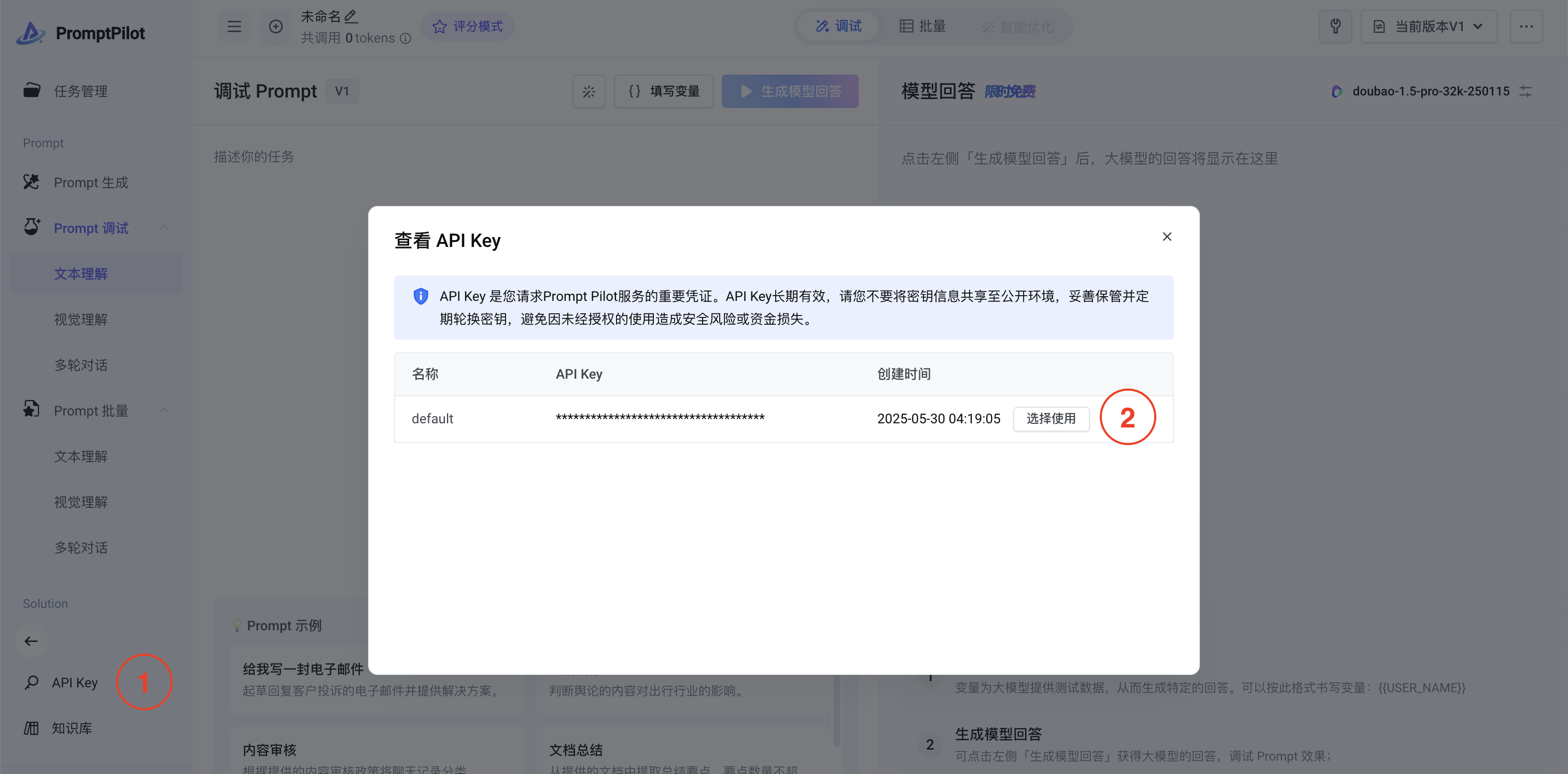Click the examples panel scrollbar
The width and height of the screenshot is (1568, 774).
click(x=837, y=710)
